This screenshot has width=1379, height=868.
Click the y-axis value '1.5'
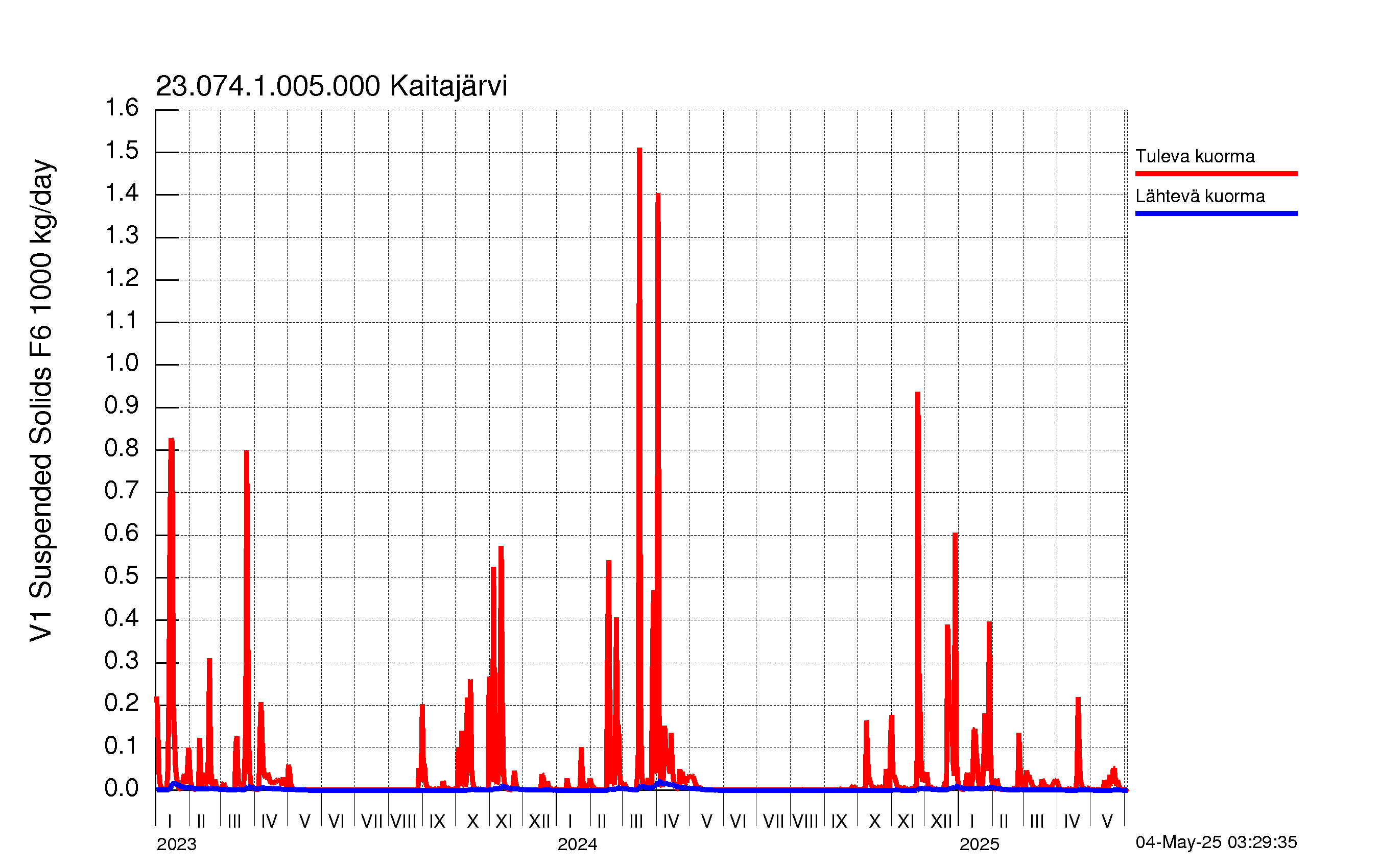point(122,151)
